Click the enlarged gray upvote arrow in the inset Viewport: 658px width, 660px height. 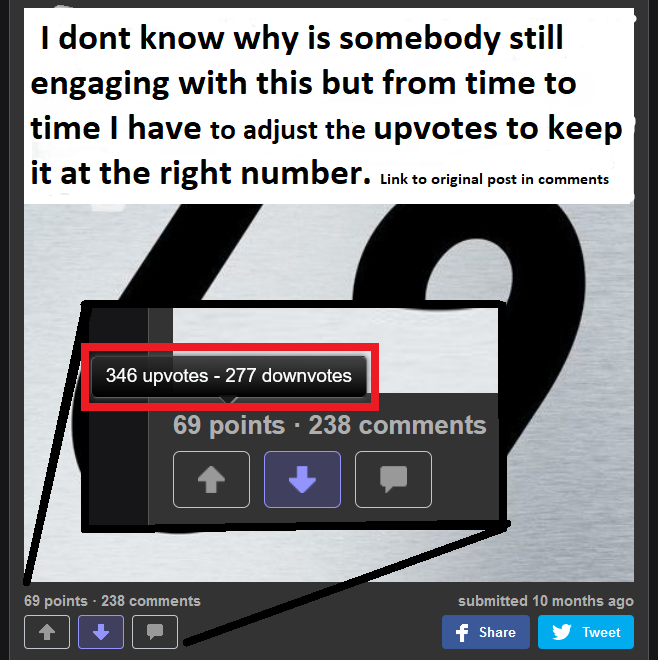[211, 479]
